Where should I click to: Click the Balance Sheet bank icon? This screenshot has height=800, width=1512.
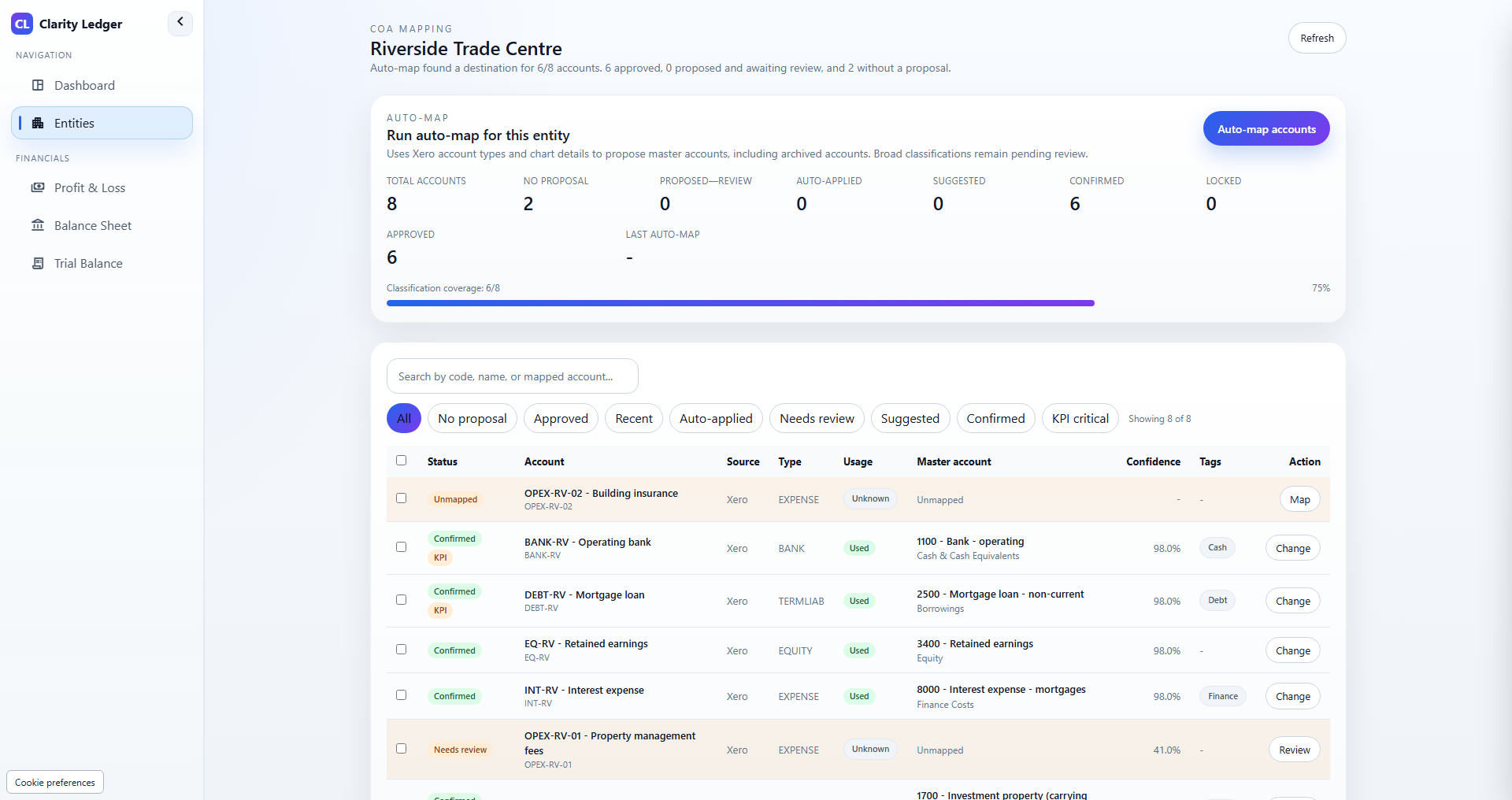pyautogui.click(x=38, y=225)
